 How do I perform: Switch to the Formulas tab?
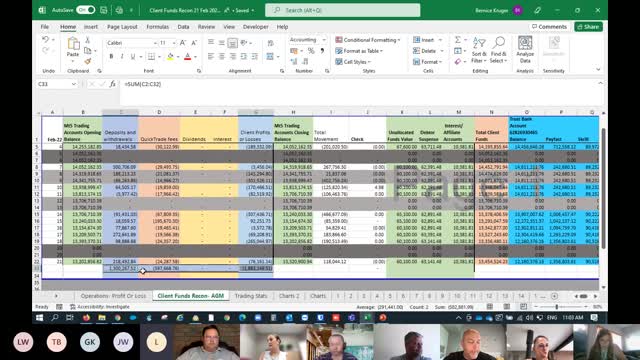(158, 27)
